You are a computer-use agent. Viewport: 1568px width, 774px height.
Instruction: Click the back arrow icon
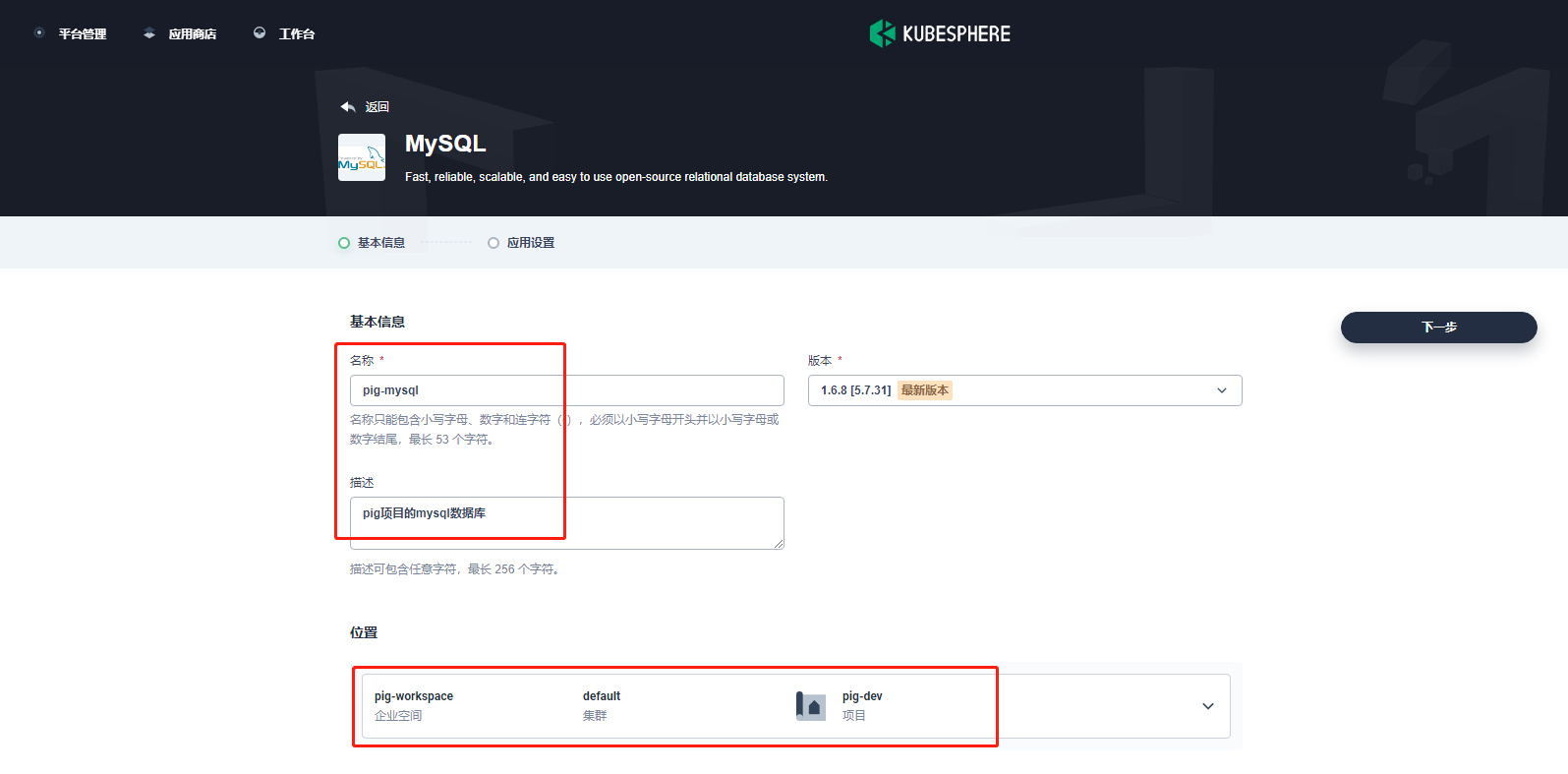click(348, 106)
